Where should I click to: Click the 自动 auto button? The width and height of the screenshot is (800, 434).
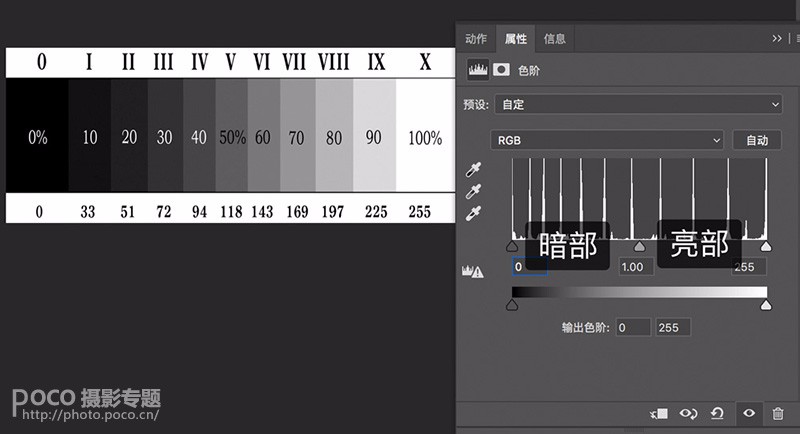click(757, 140)
